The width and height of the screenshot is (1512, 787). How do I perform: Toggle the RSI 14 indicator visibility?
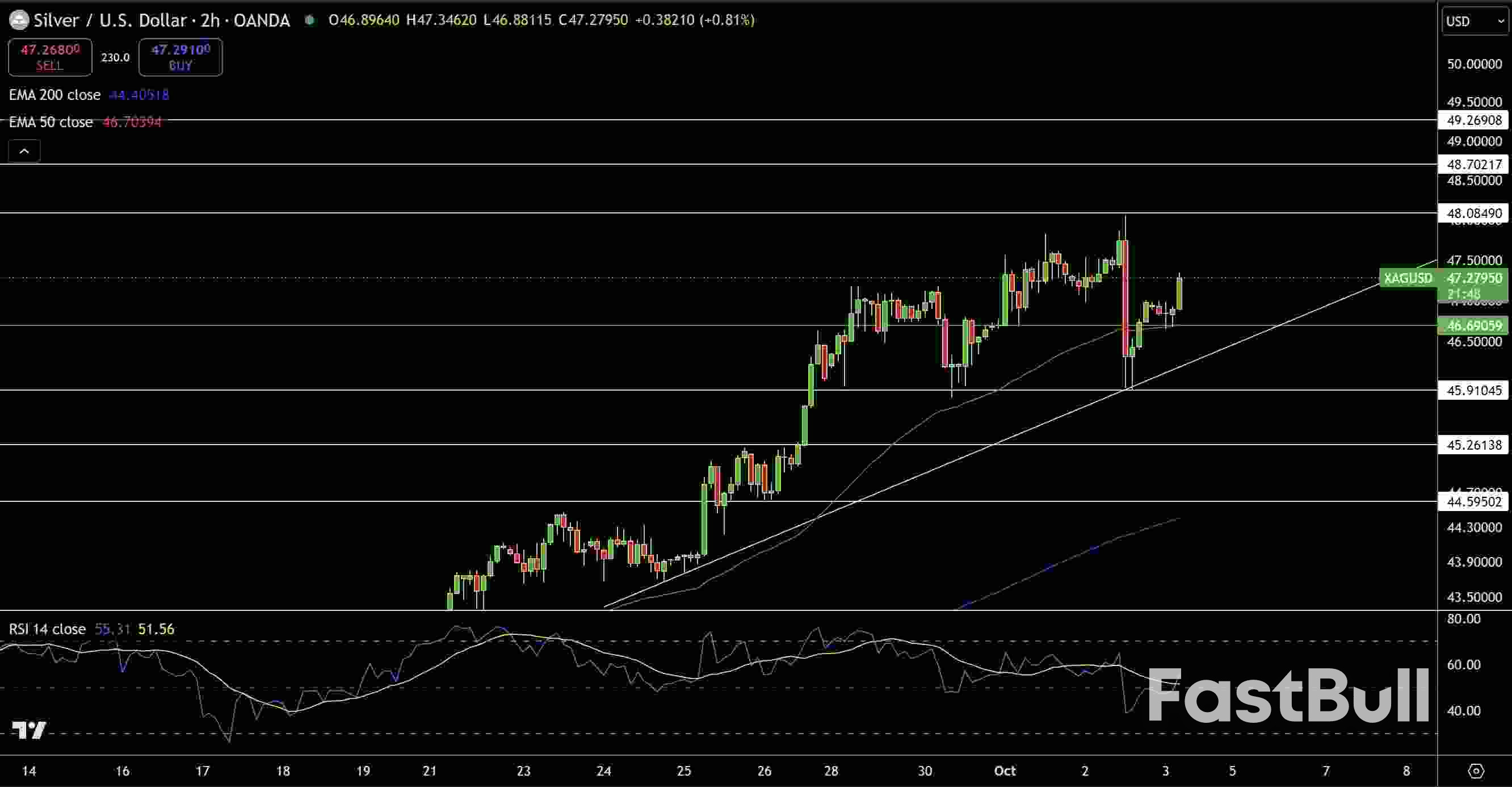click(x=46, y=629)
